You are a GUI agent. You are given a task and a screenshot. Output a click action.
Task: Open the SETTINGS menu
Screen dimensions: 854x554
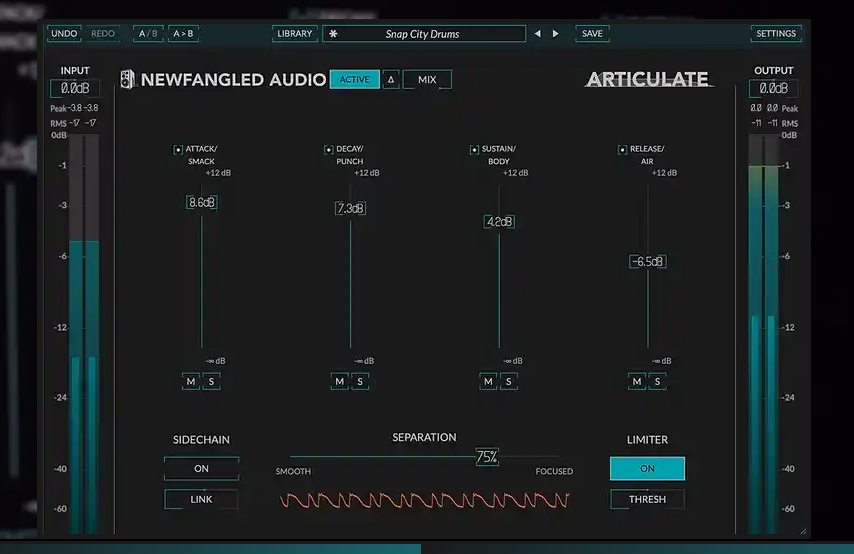click(x=776, y=34)
